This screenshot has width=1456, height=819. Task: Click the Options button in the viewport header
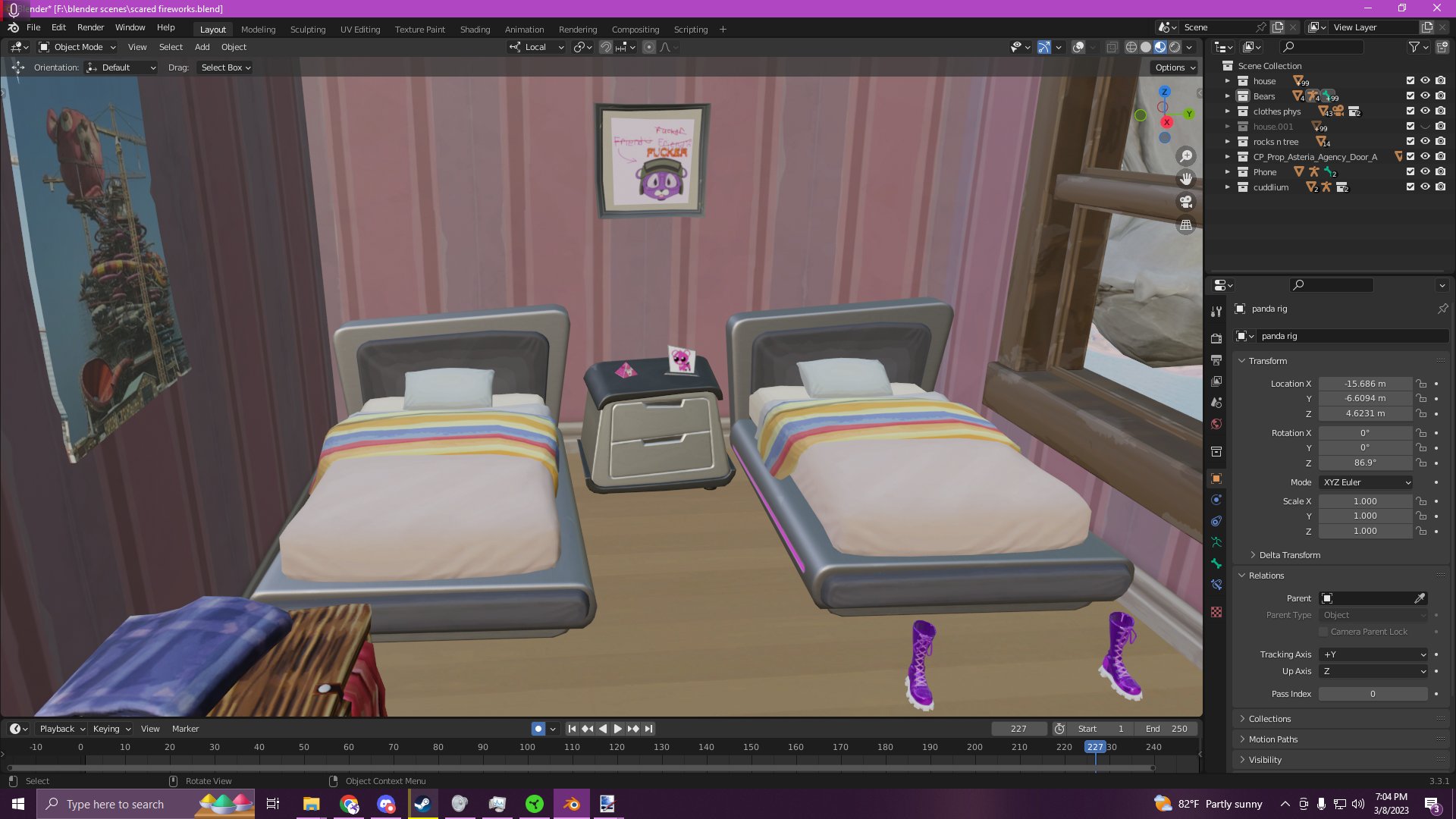pyautogui.click(x=1175, y=67)
